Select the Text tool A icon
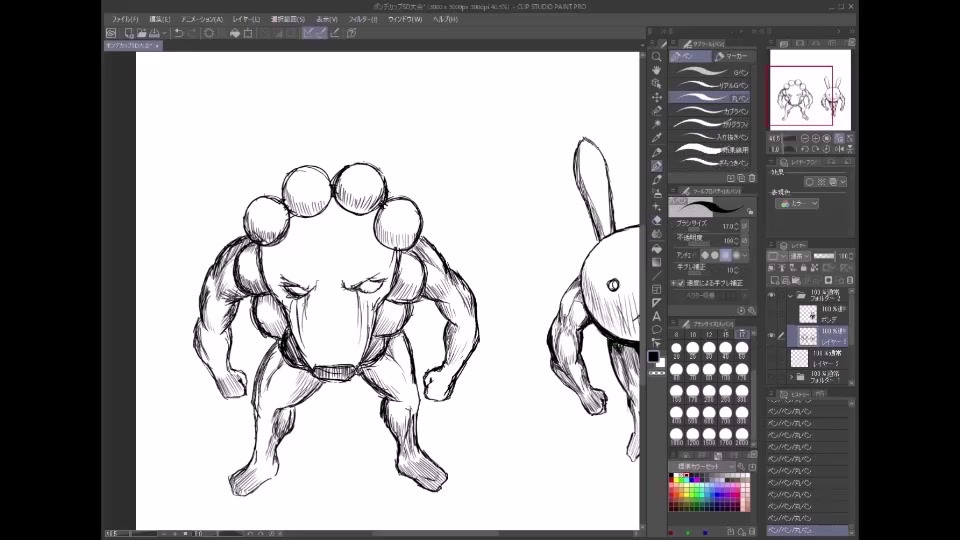960x540 pixels. (x=656, y=317)
